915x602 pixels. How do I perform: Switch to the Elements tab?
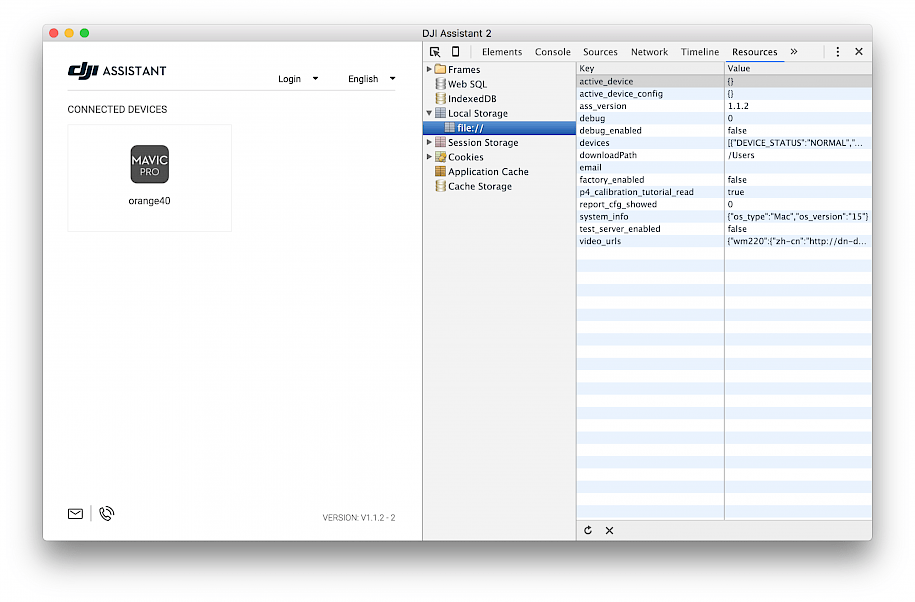(502, 52)
